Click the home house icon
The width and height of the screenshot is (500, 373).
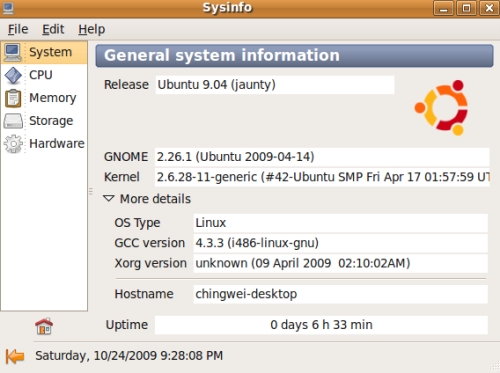(x=44, y=326)
